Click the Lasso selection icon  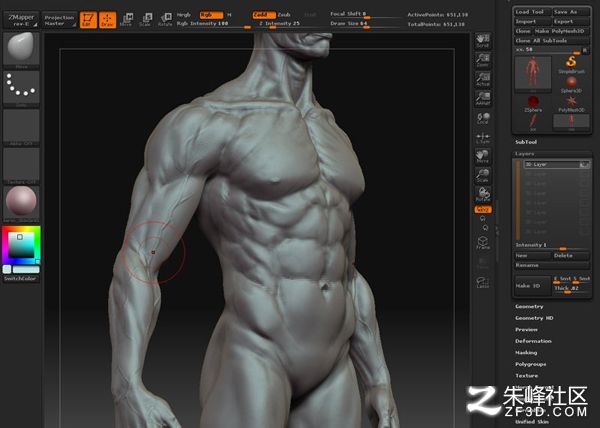tap(483, 283)
